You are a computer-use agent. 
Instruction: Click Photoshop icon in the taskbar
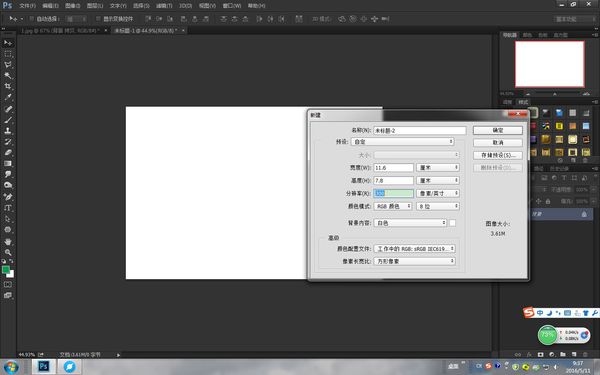click(x=43, y=367)
